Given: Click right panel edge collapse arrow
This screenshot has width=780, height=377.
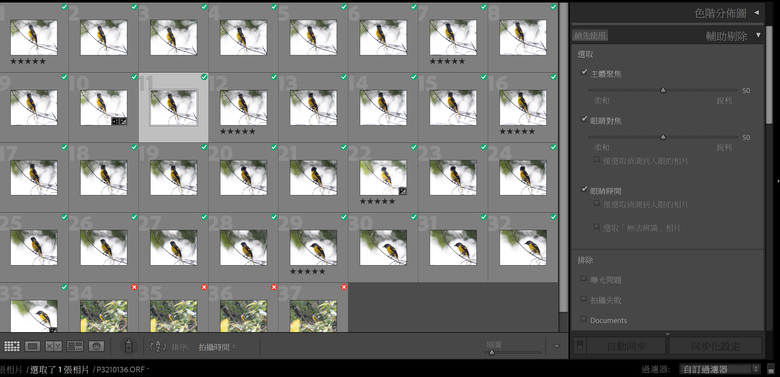Looking at the screenshot, I should (x=778, y=182).
